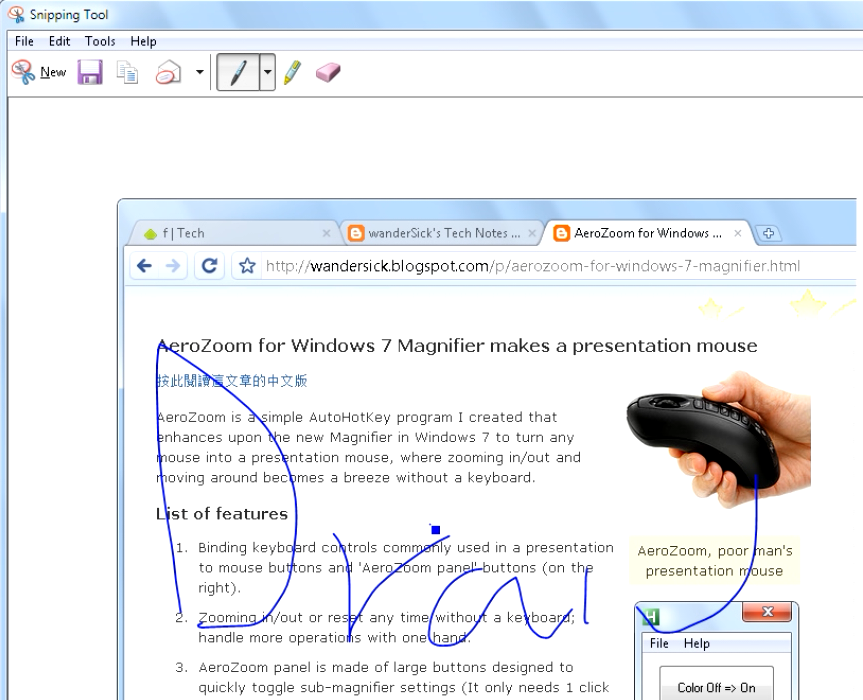
Task: Open the Pen options dropdown arrow
Action: 267,72
